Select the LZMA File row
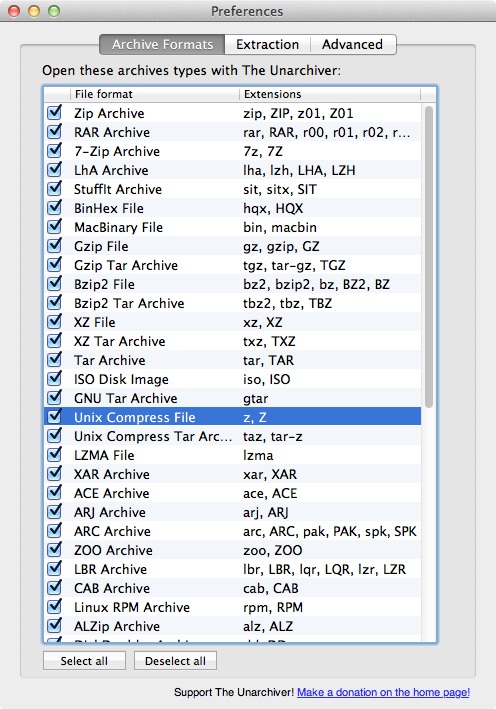The width and height of the screenshot is (496, 709). [x=232, y=455]
